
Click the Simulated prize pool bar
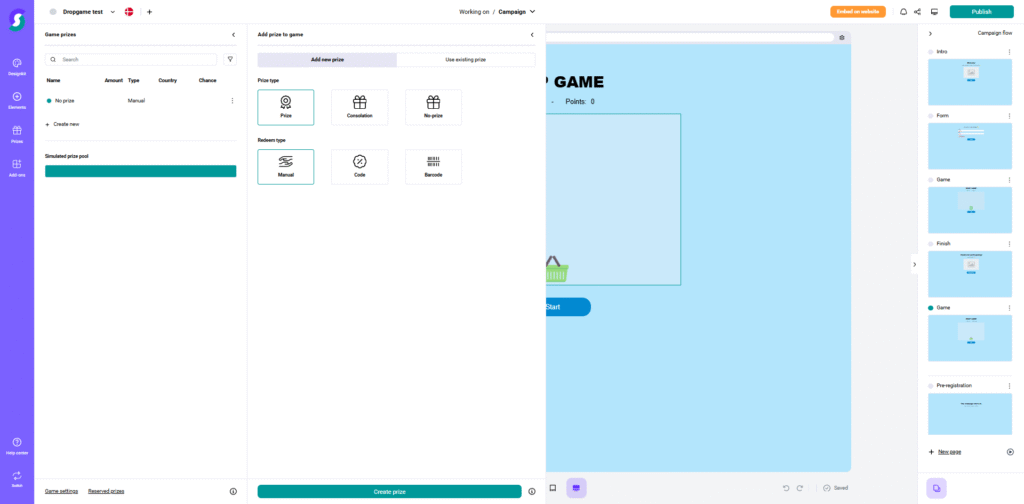tap(140, 171)
